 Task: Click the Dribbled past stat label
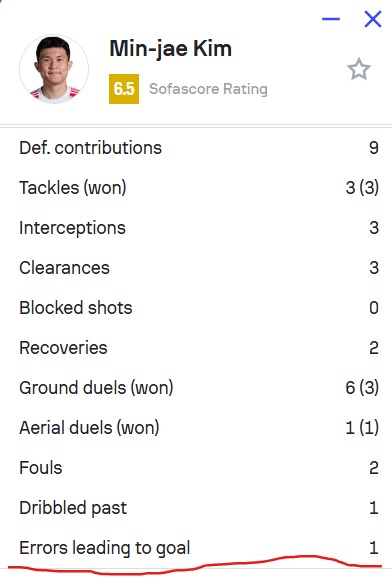(x=73, y=508)
